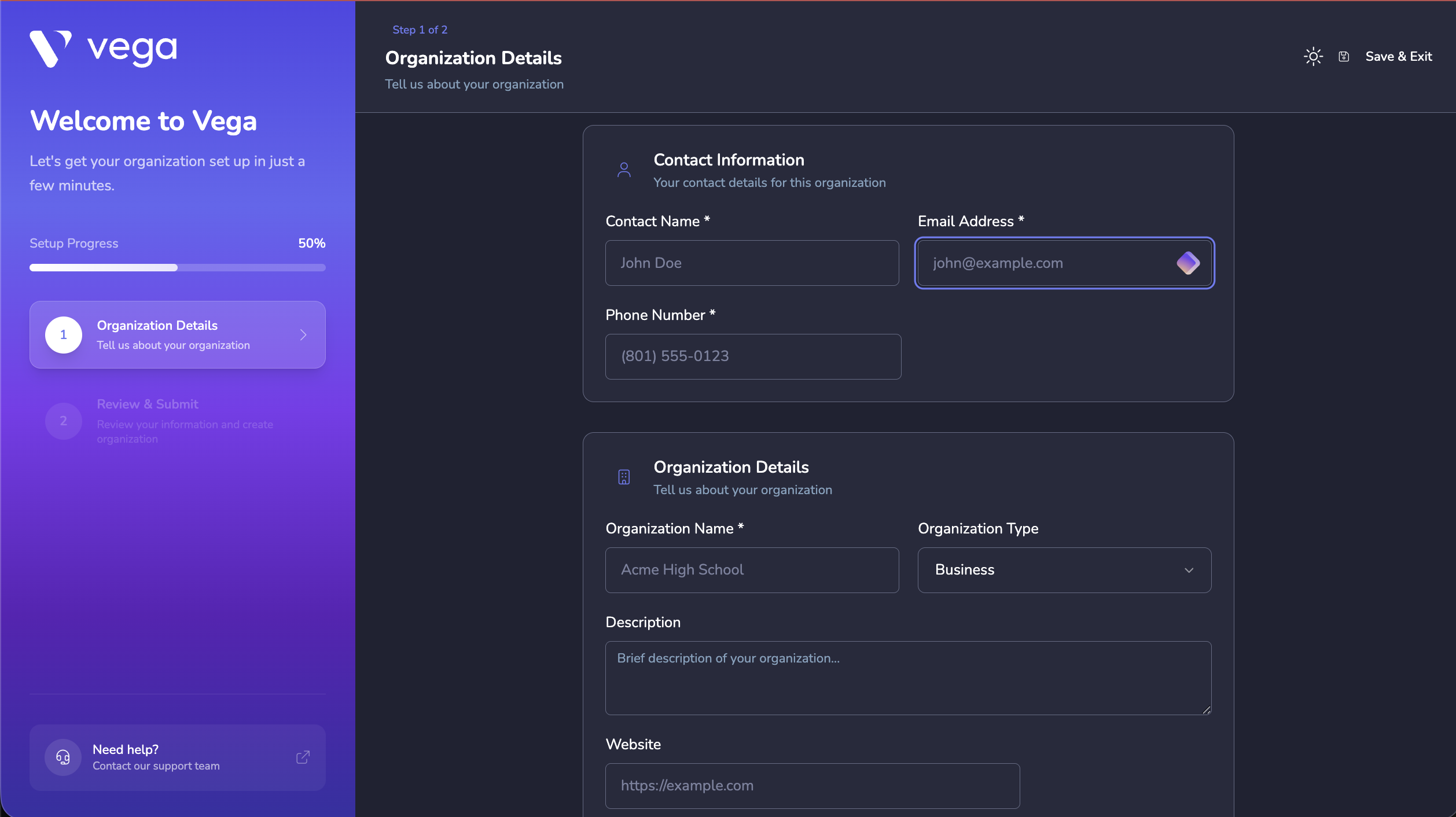
Task: Click the Description text area
Action: tap(907, 678)
